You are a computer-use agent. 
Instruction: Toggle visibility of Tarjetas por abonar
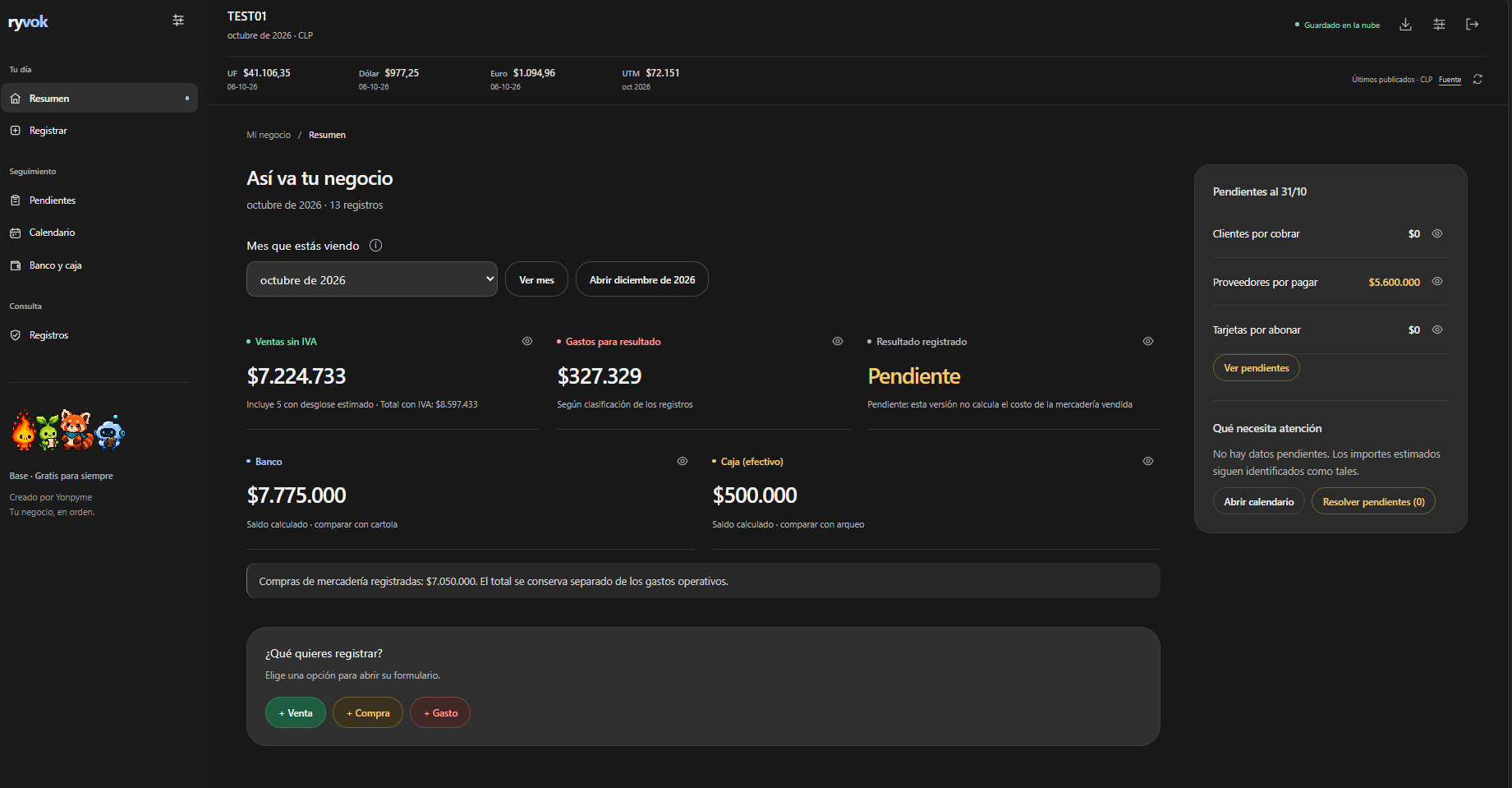tap(1437, 330)
